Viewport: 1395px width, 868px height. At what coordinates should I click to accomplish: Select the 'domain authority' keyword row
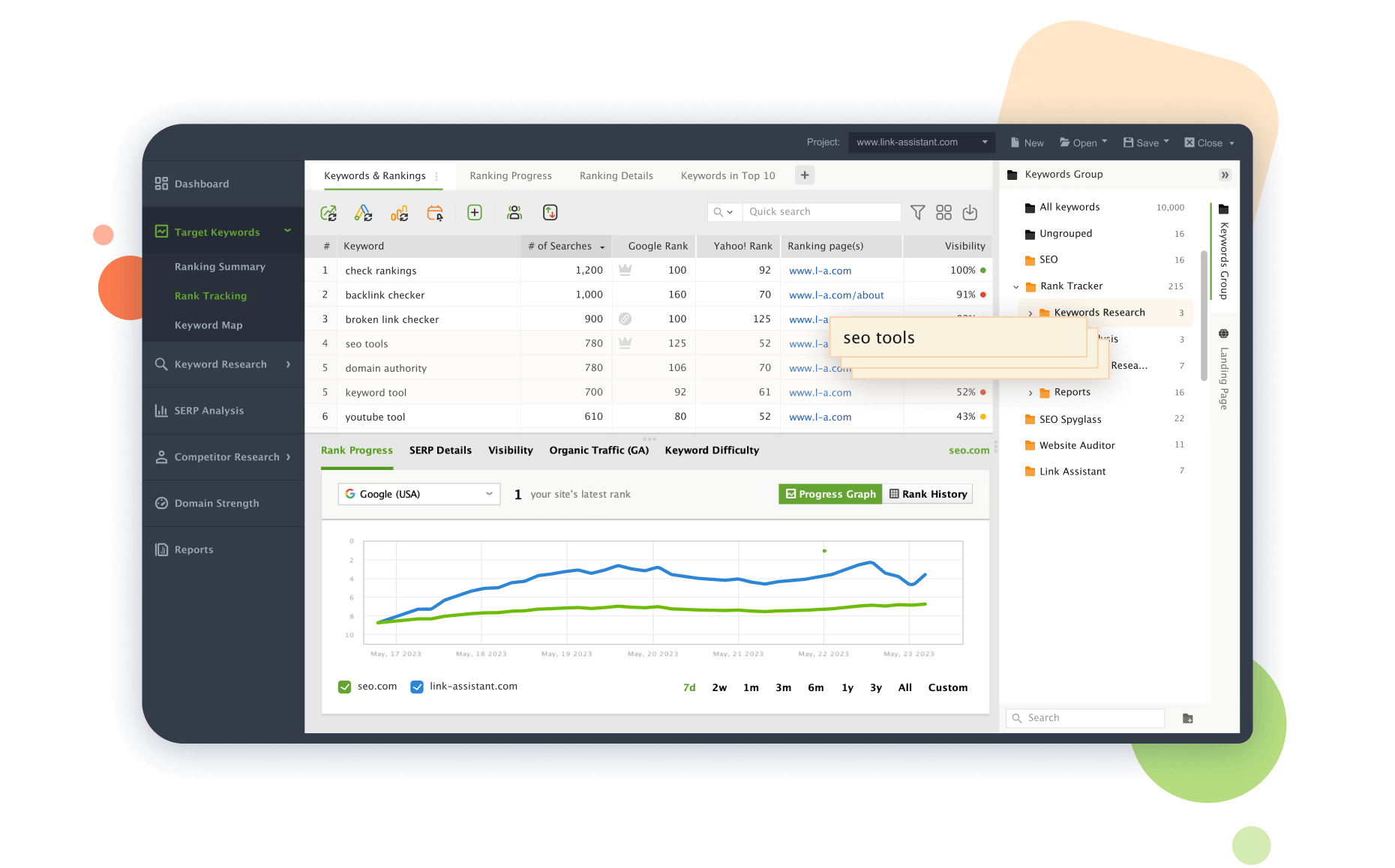[649, 368]
